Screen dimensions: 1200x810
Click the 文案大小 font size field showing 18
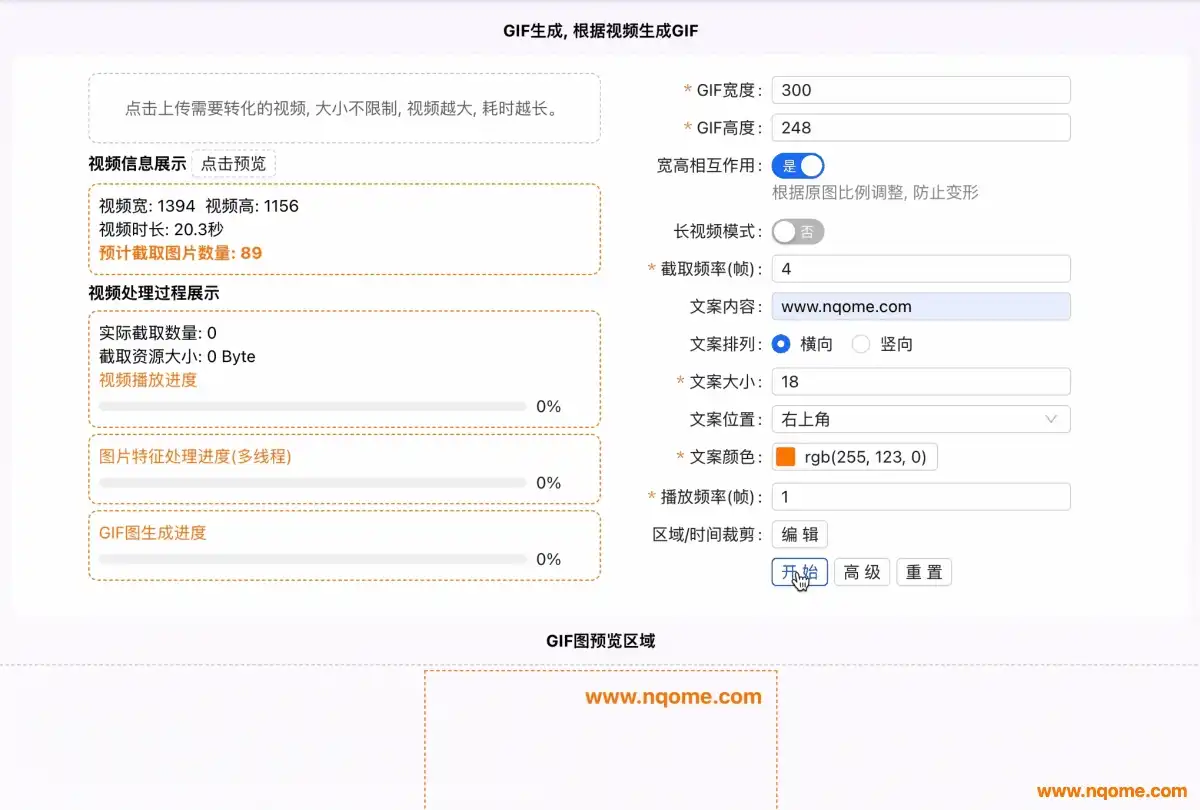click(920, 381)
